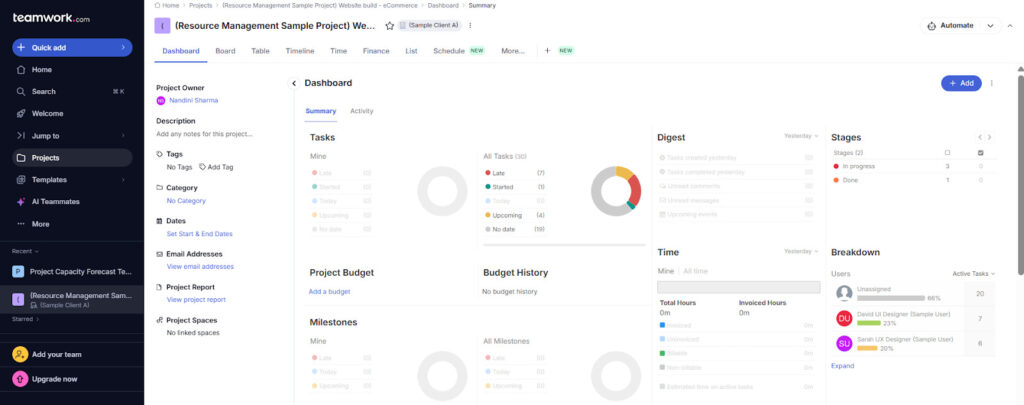The height and width of the screenshot is (405, 1024).
Task: Click the David UI Designer avatar
Action: (844, 318)
